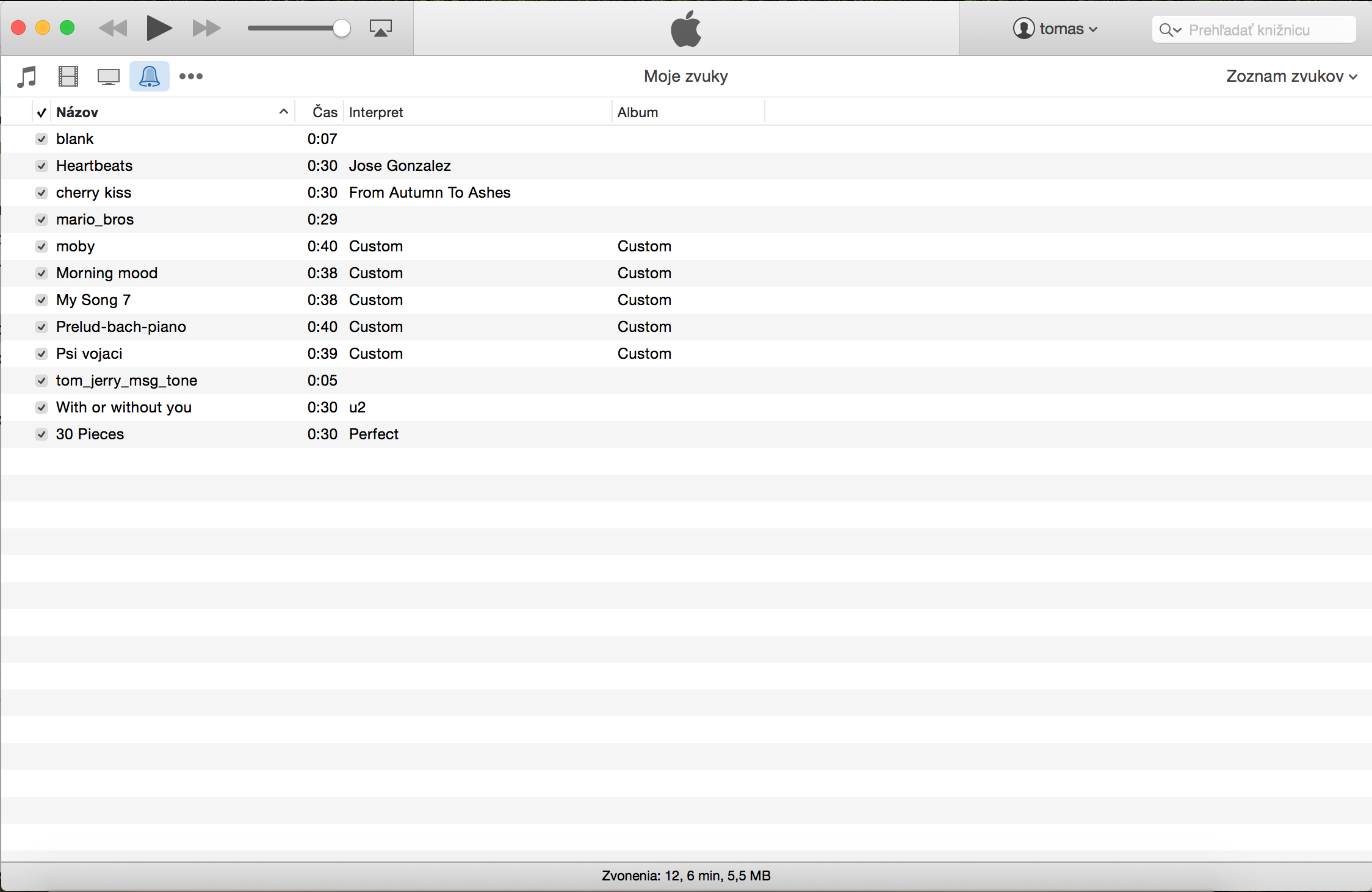Click the green zoom window button

click(67, 28)
